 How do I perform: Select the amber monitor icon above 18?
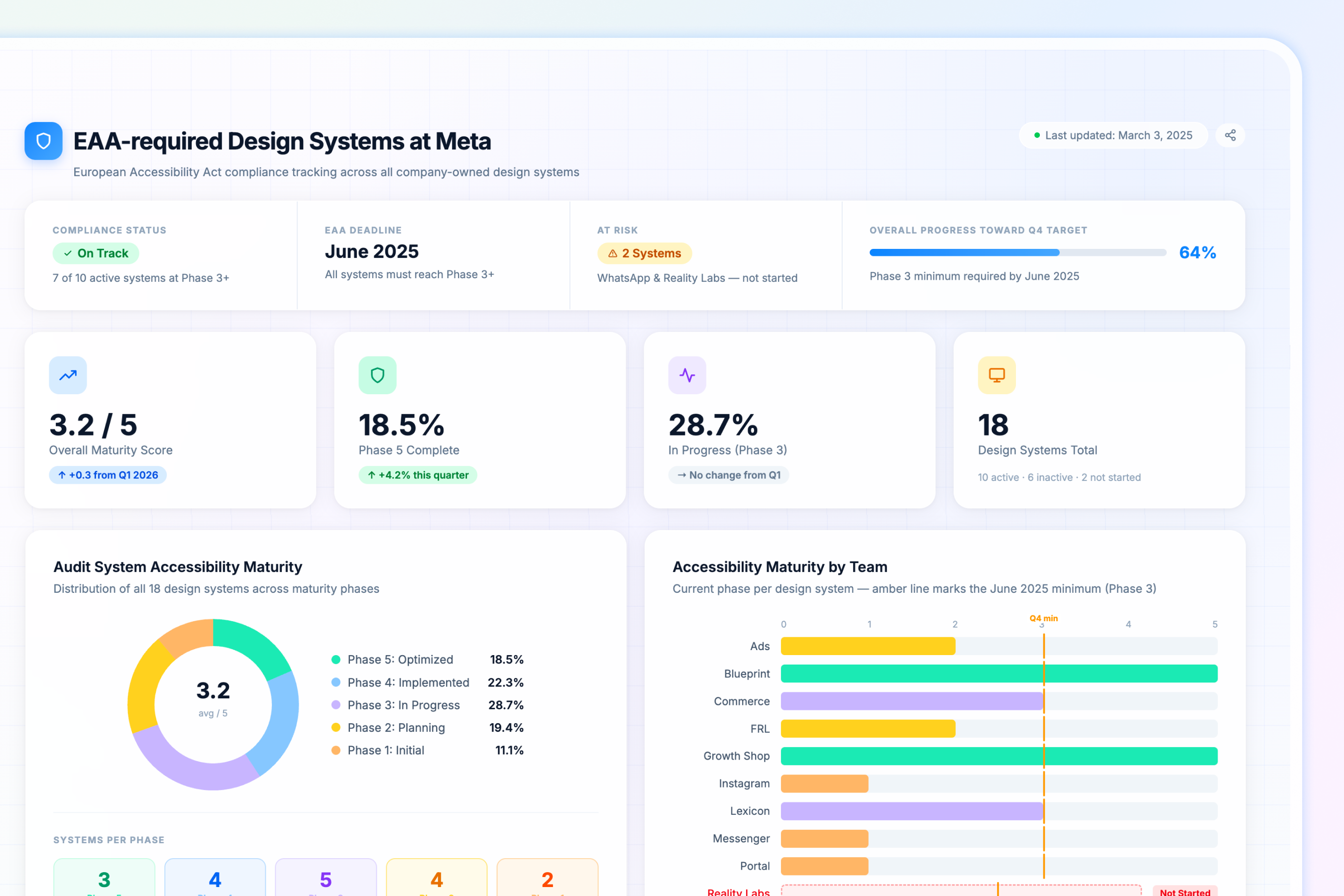(997, 375)
